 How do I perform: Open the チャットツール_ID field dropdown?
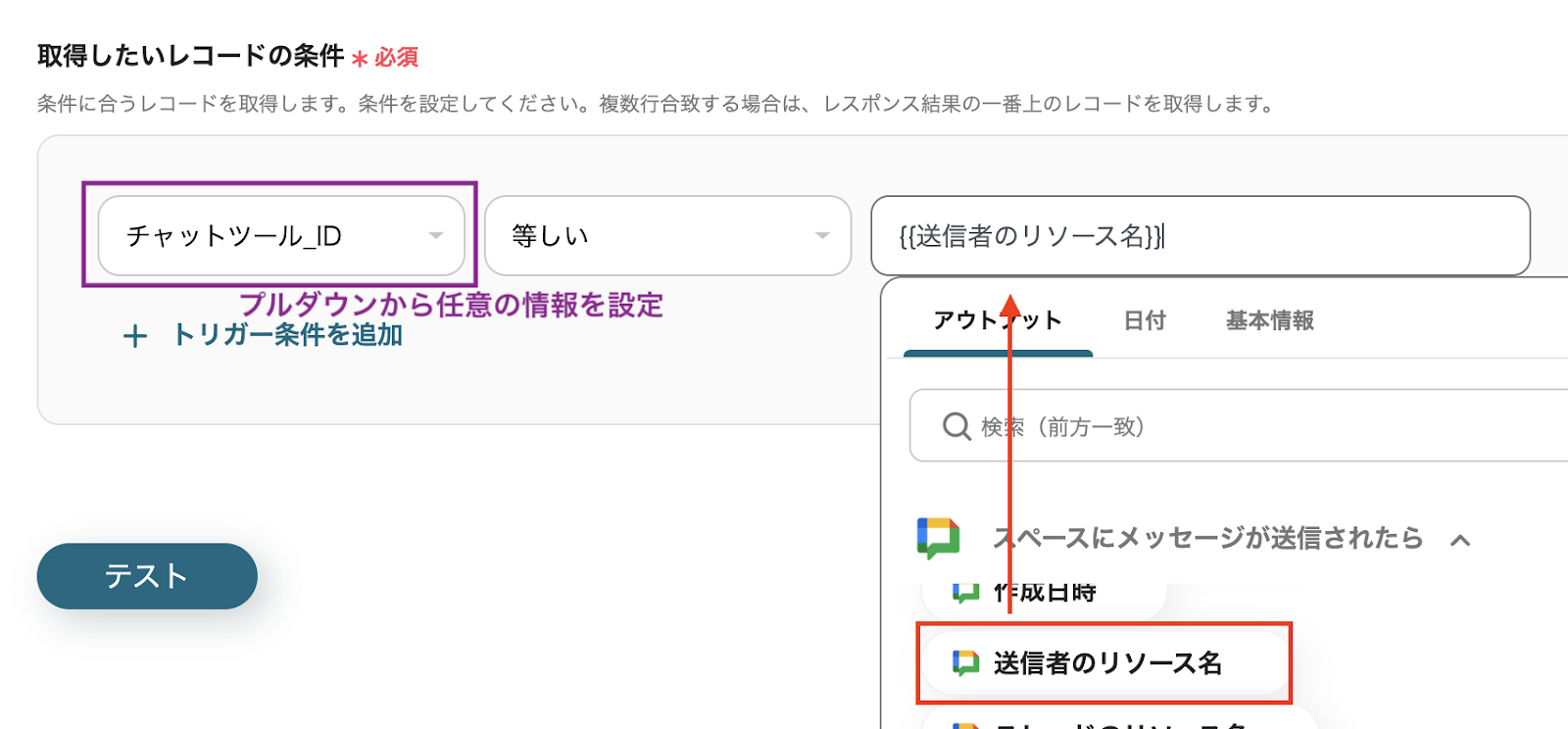click(280, 235)
